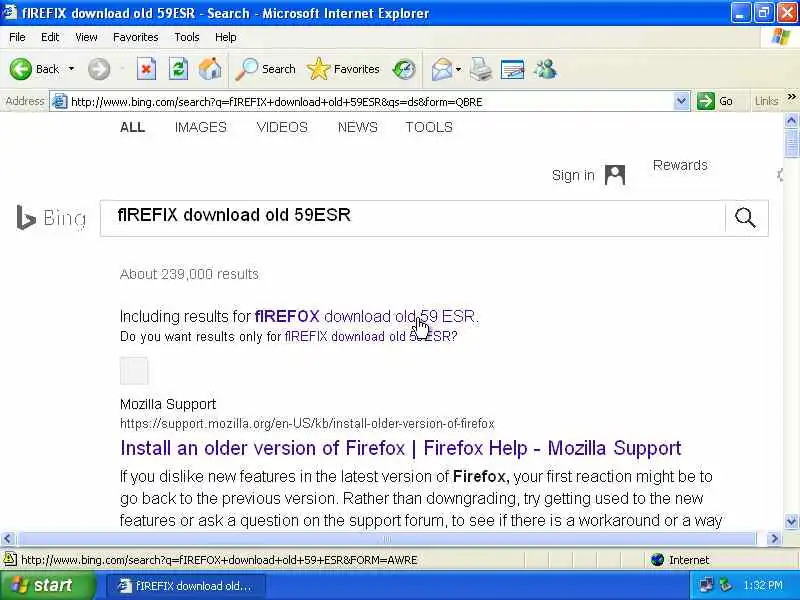Open the Favorites menu

point(136,37)
